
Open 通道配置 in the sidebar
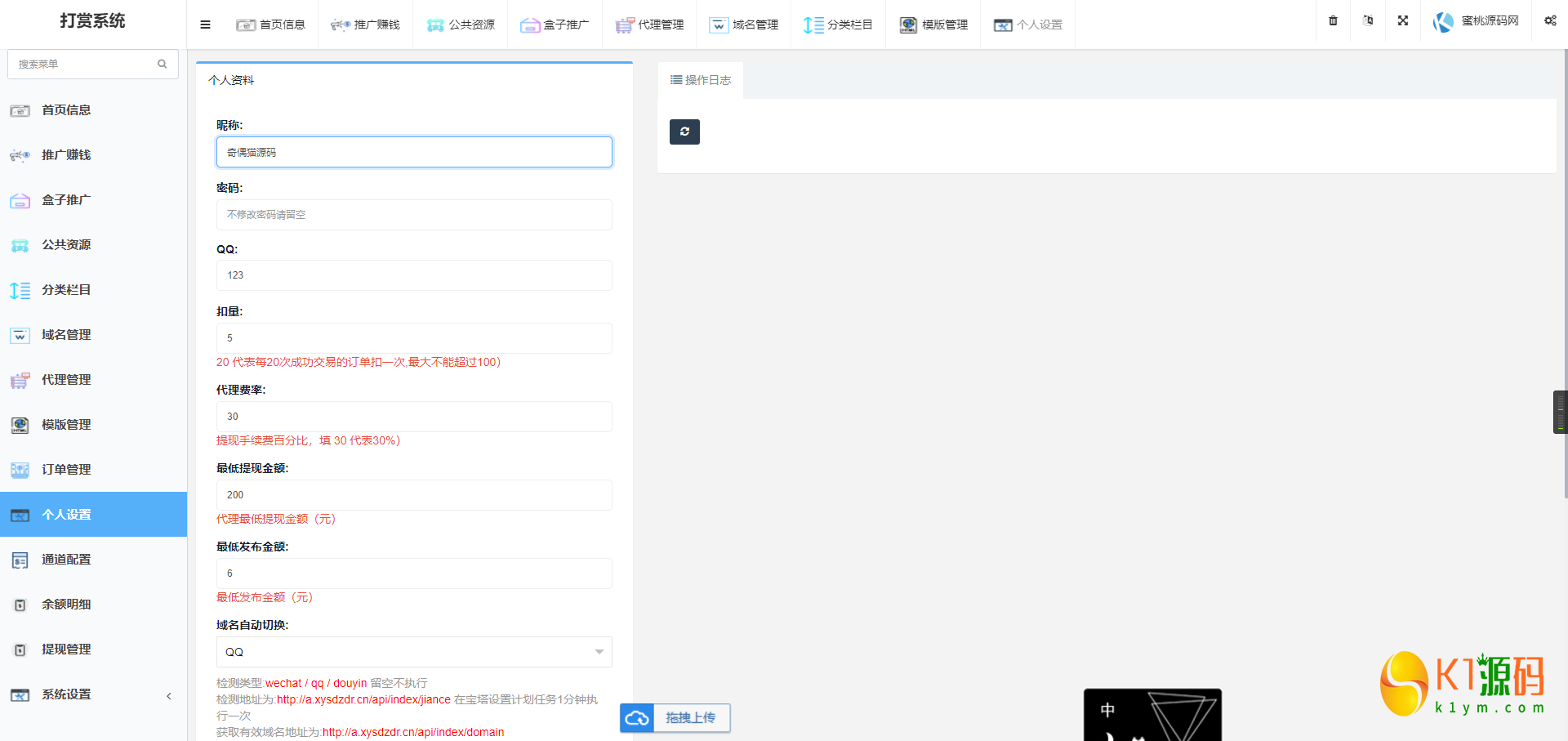(x=66, y=560)
